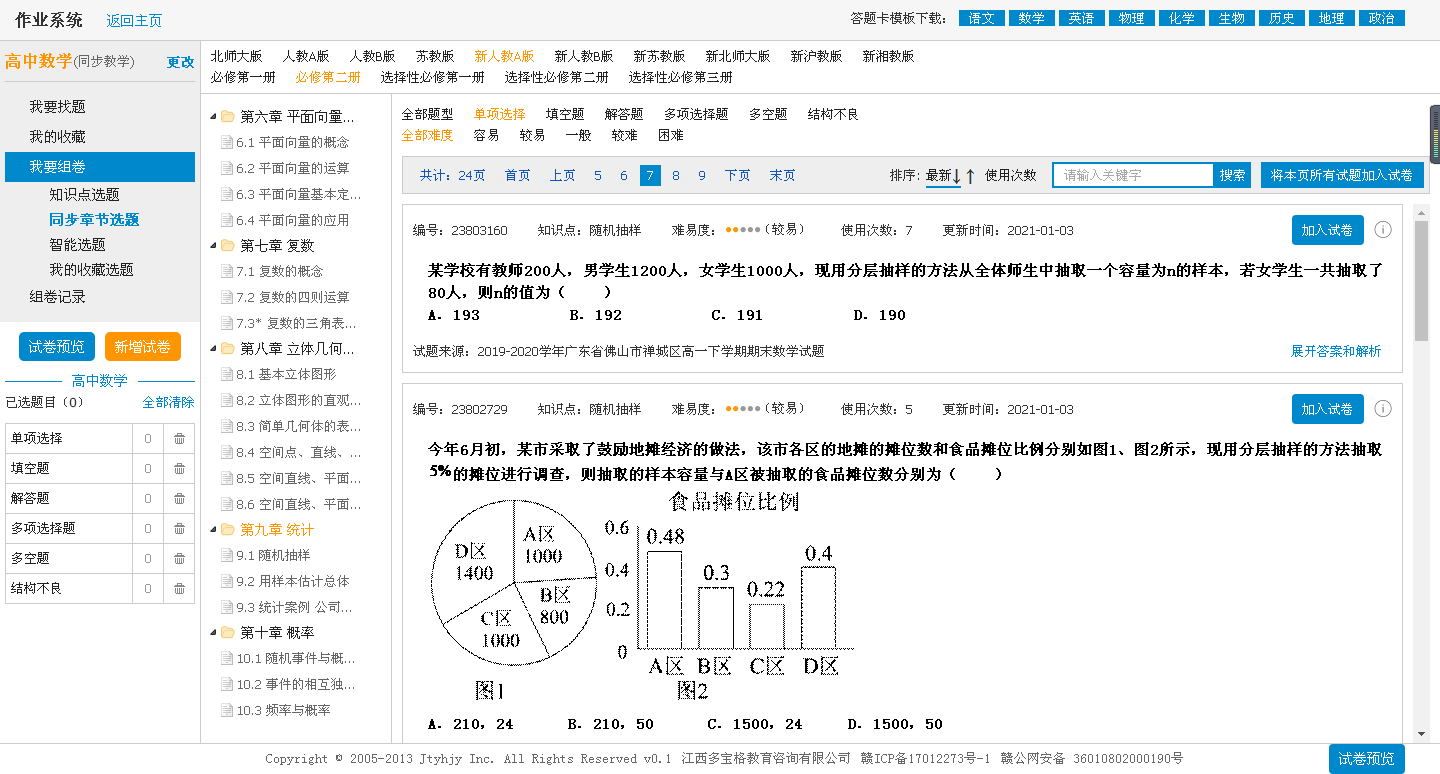Click the keyword search input field
The image size is (1440, 774).
(1133, 175)
